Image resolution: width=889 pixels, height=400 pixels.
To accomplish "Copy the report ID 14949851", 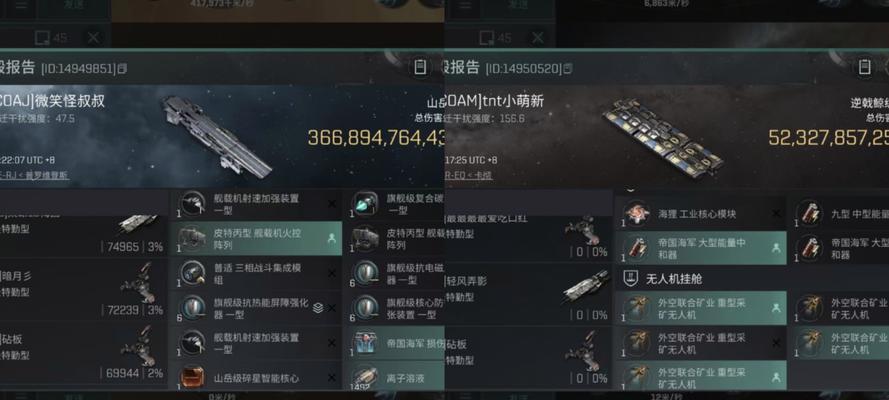I will (x=122, y=69).
